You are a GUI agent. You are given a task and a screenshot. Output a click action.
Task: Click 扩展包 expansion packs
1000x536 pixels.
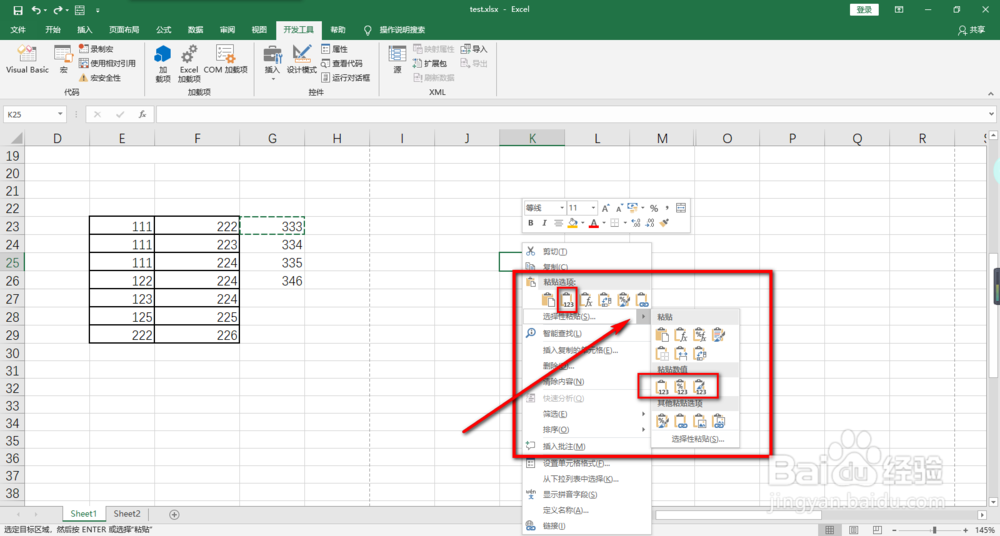[x=430, y=63]
